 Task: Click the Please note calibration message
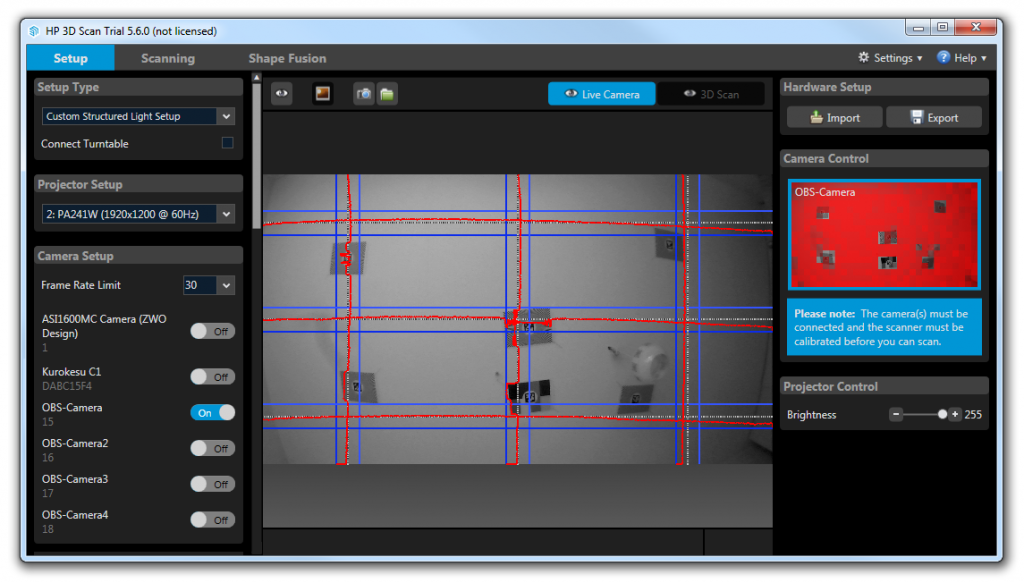pyautogui.click(x=884, y=327)
